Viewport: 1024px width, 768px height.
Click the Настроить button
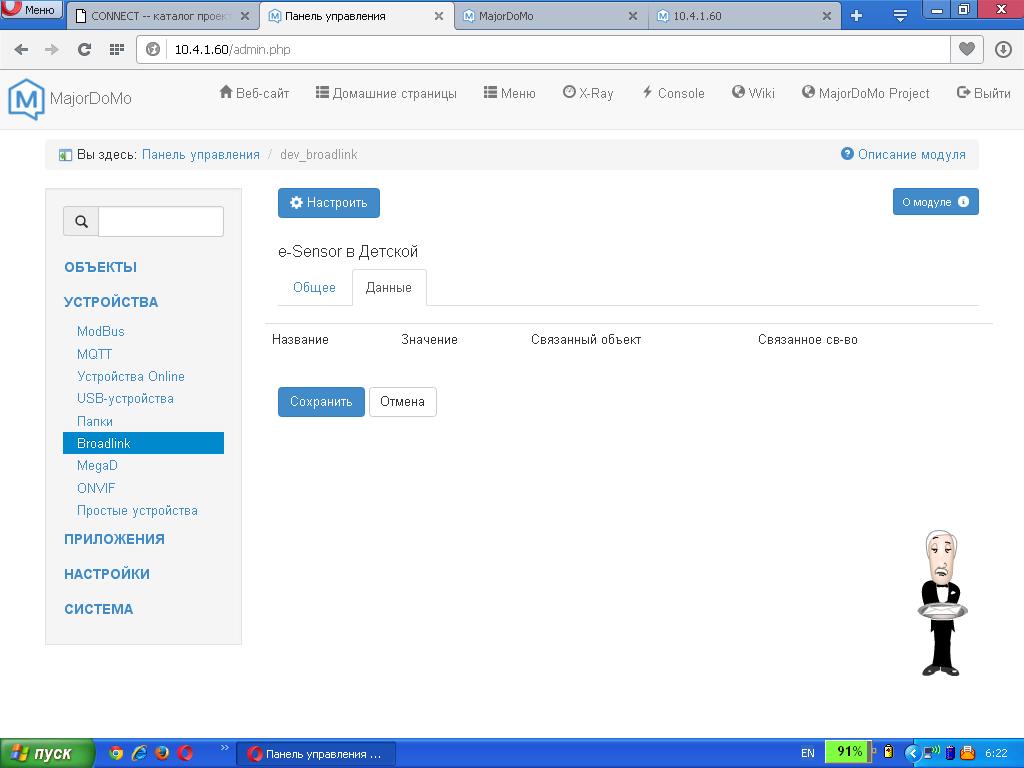tap(328, 202)
